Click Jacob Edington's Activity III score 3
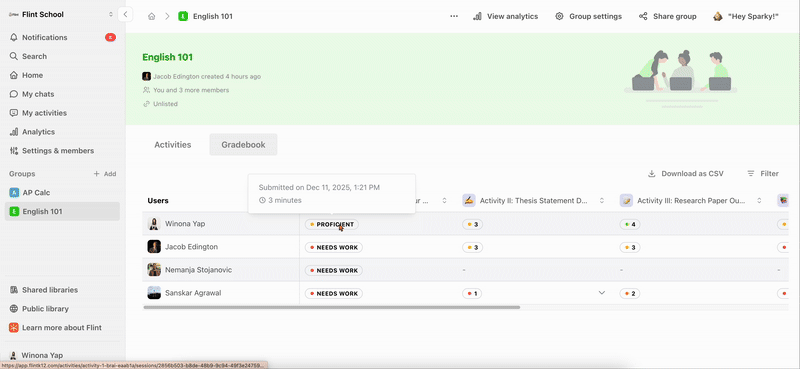 pos(630,248)
